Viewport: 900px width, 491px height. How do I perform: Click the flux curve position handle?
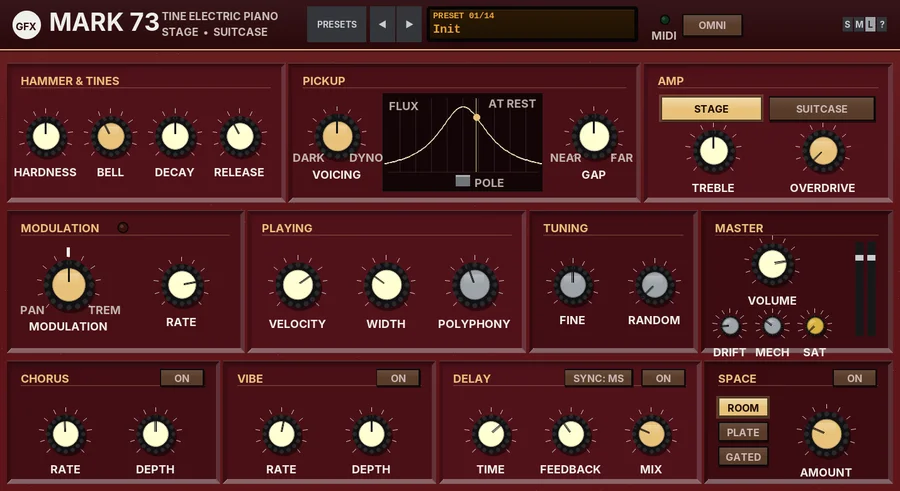476,118
